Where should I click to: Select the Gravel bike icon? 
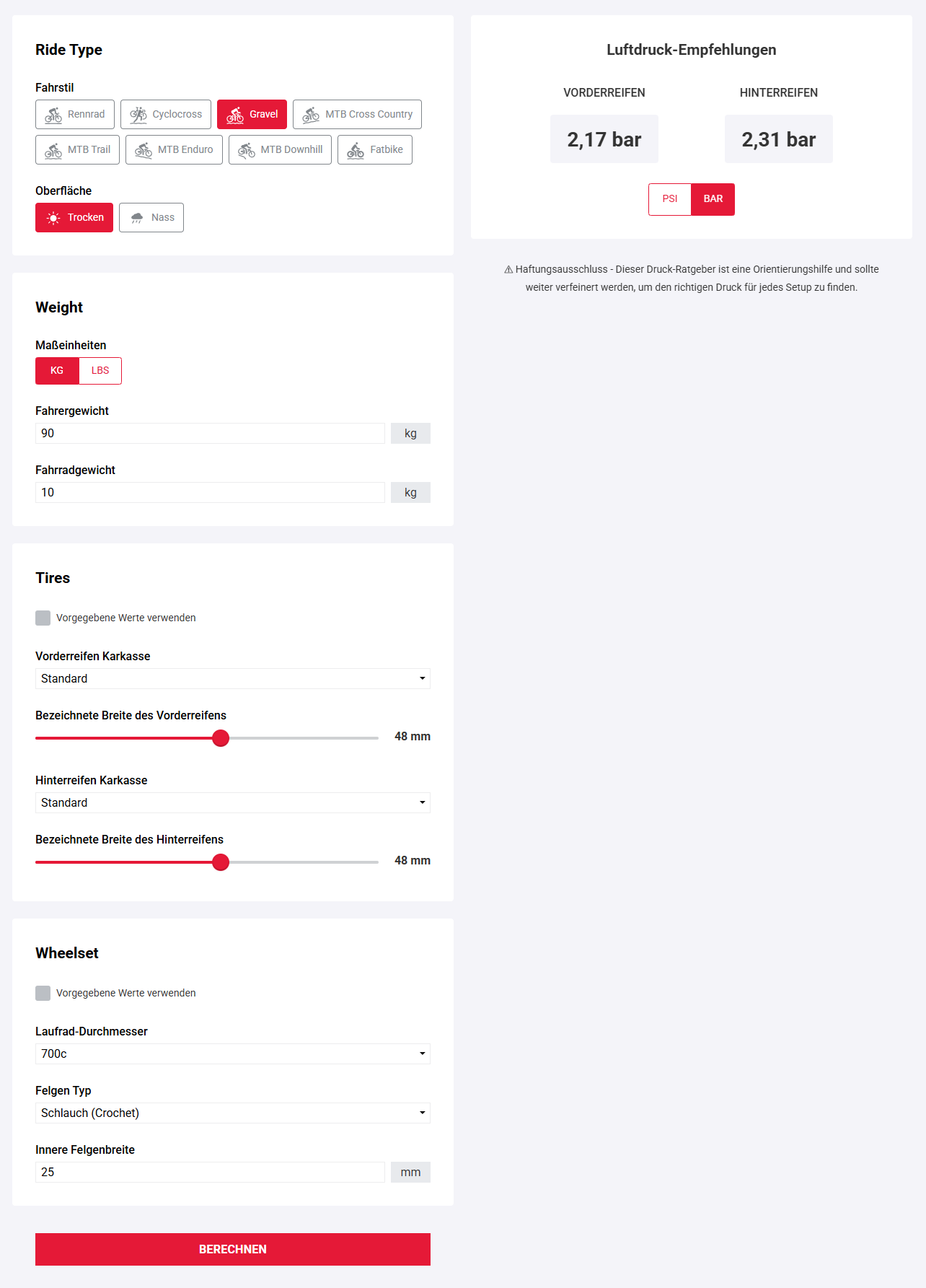pos(236,115)
